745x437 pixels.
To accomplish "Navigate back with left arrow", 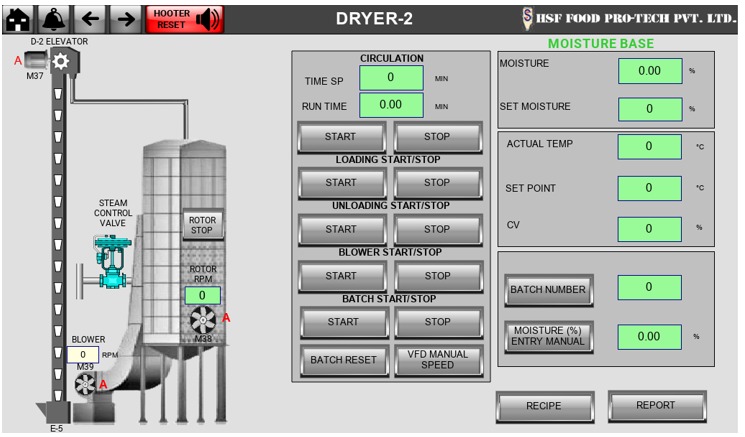I will [89, 18].
